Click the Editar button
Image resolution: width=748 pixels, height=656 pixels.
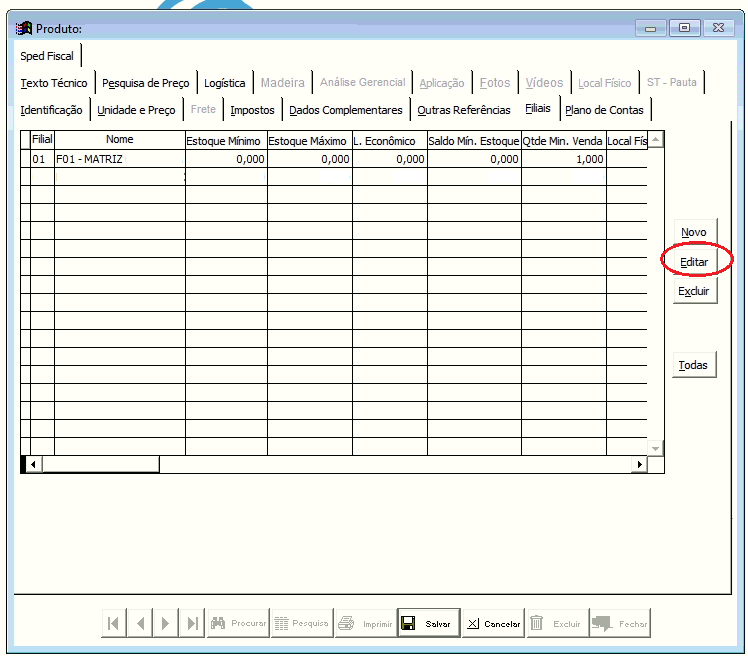coord(694,262)
